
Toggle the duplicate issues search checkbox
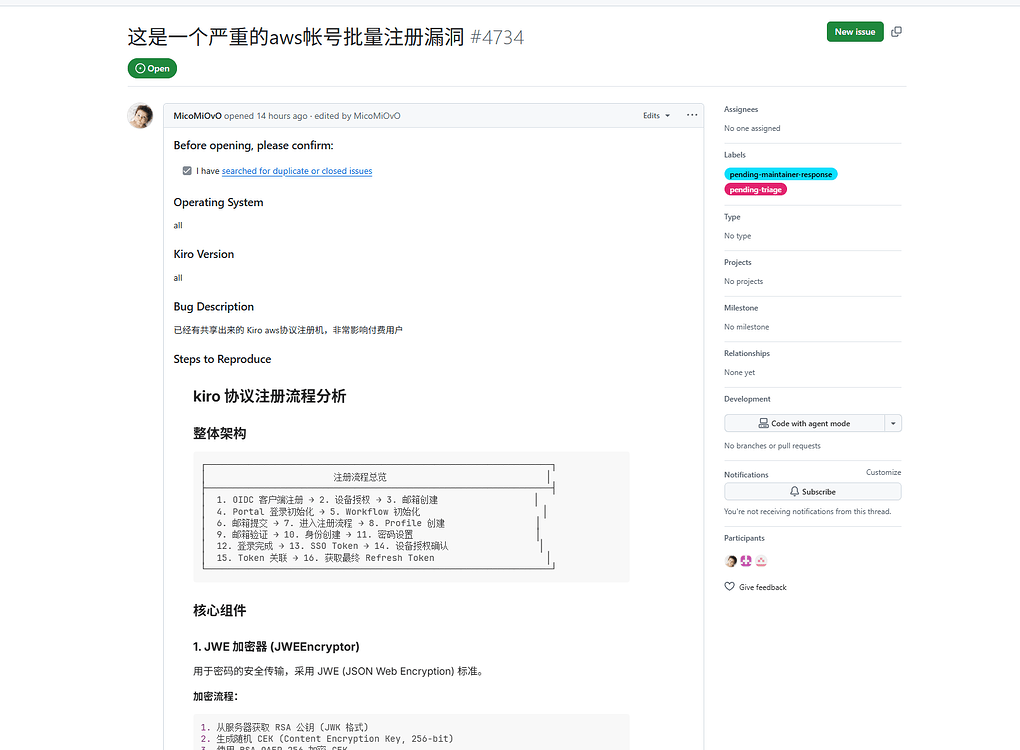pyautogui.click(x=187, y=170)
